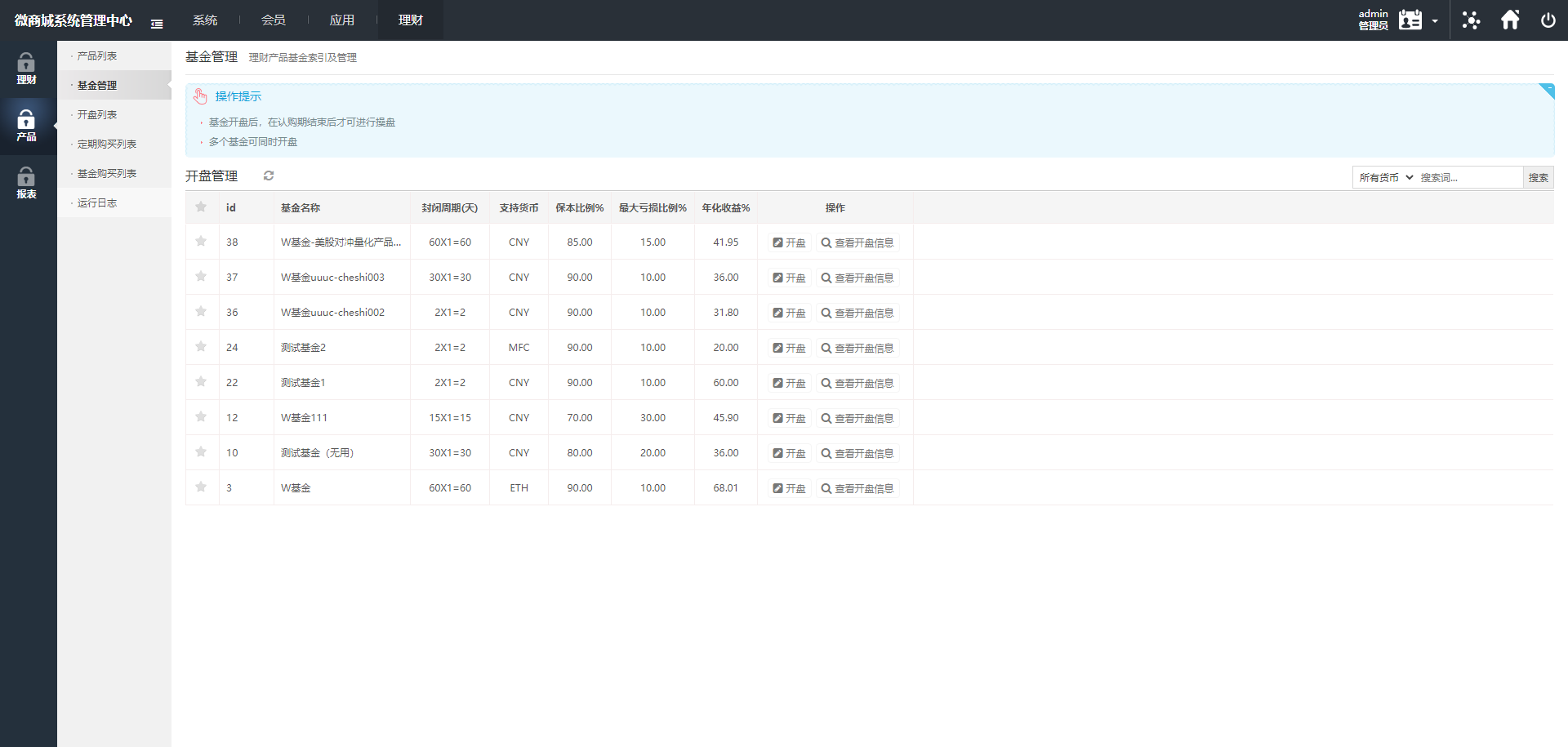Viewport: 1568px width, 747px height.
Task: Click the sidebar collapse menu icon
Action: click(x=157, y=24)
